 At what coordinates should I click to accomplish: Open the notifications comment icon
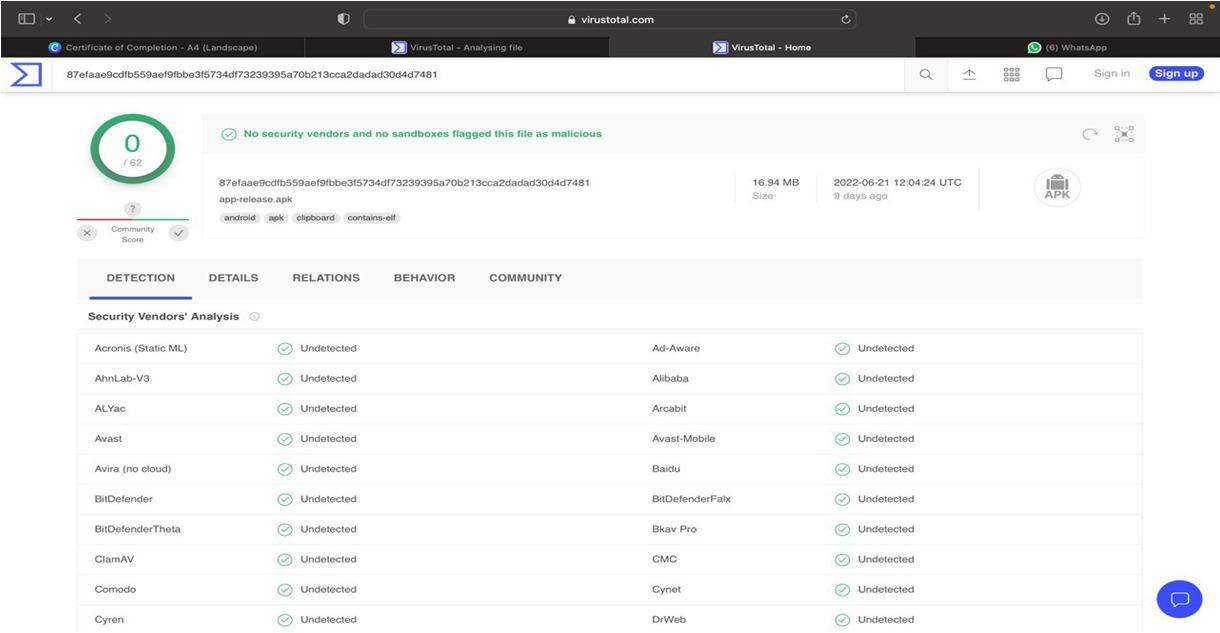(1054, 74)
